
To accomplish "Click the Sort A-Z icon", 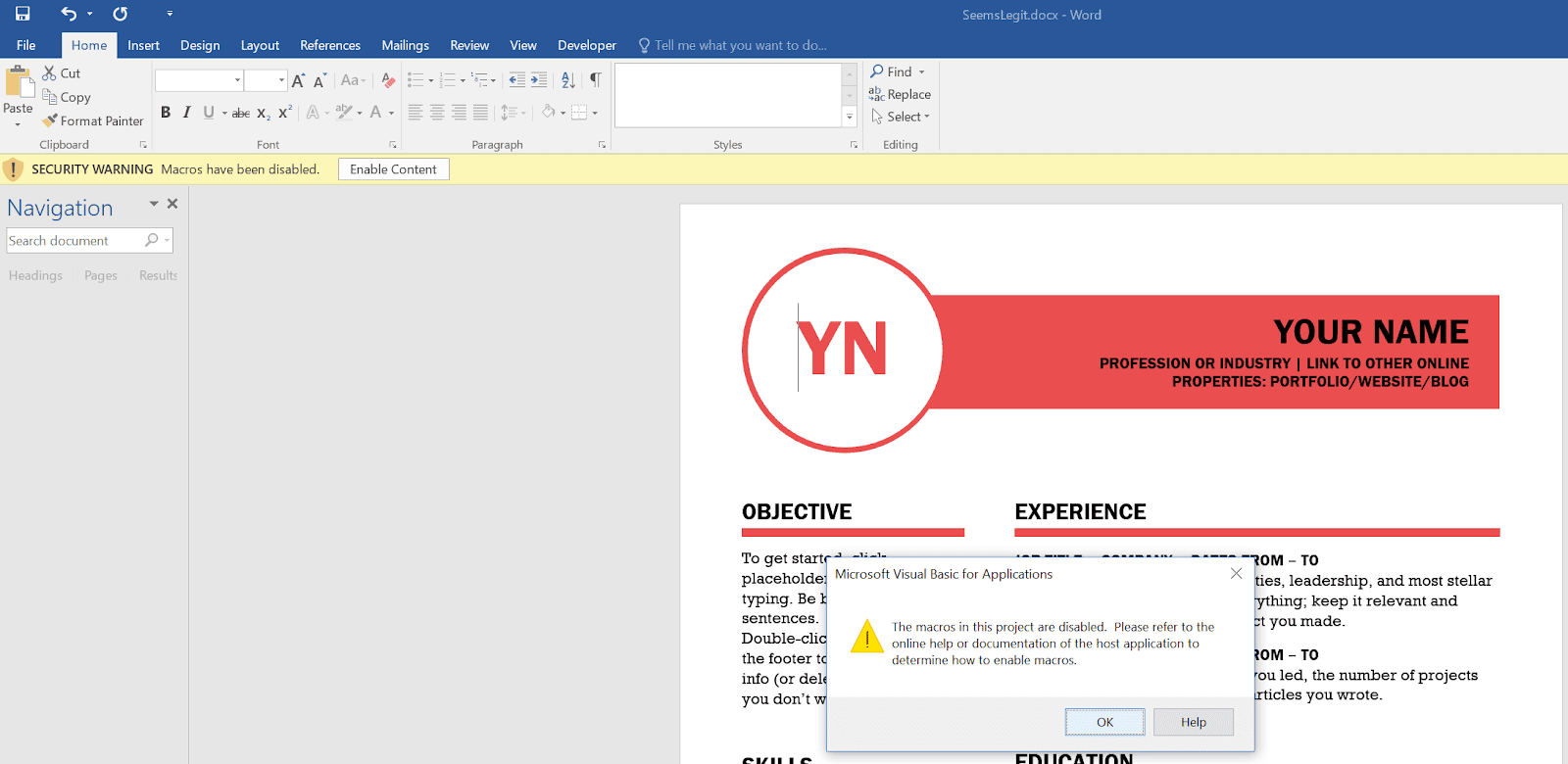I will point(568,80).
